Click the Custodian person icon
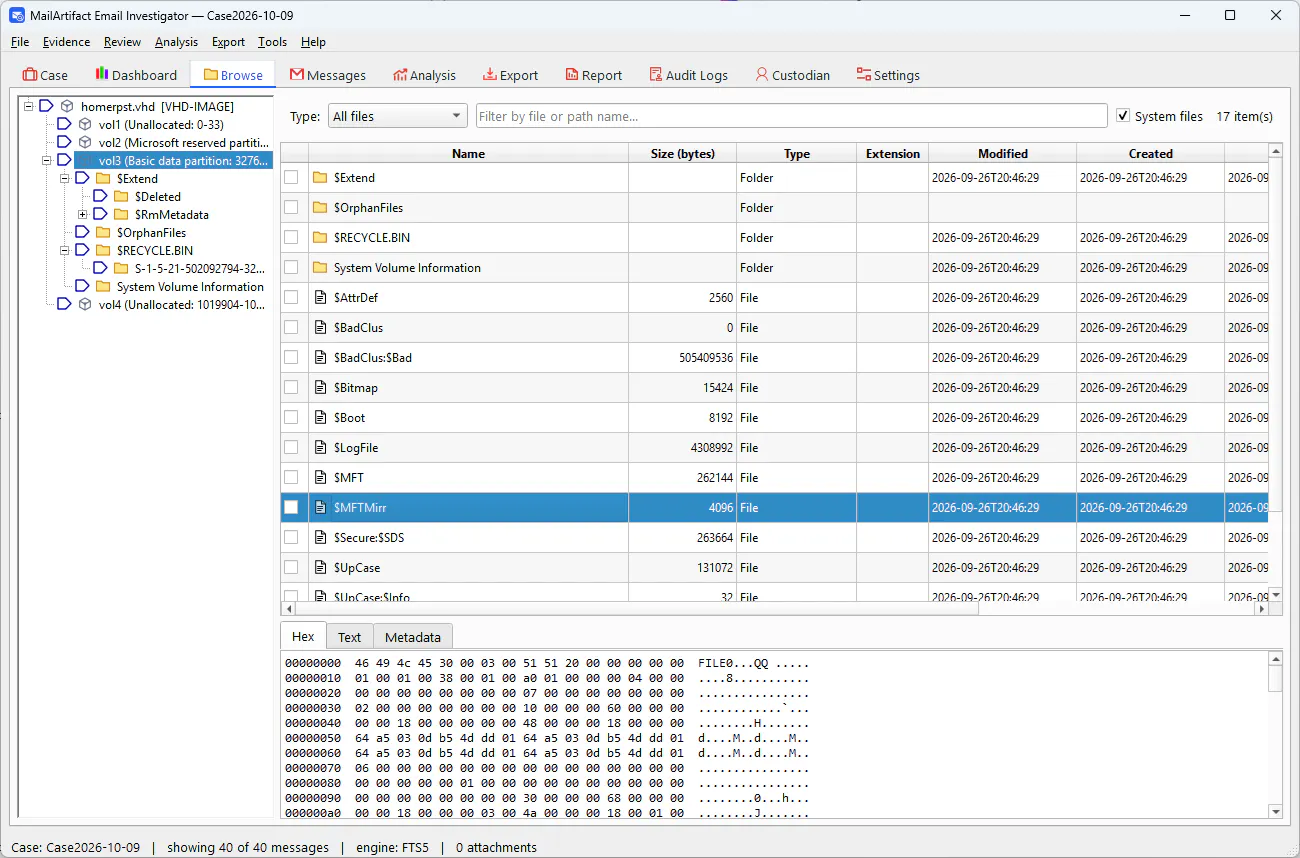 pyautogui.click(x=762, y=75)
